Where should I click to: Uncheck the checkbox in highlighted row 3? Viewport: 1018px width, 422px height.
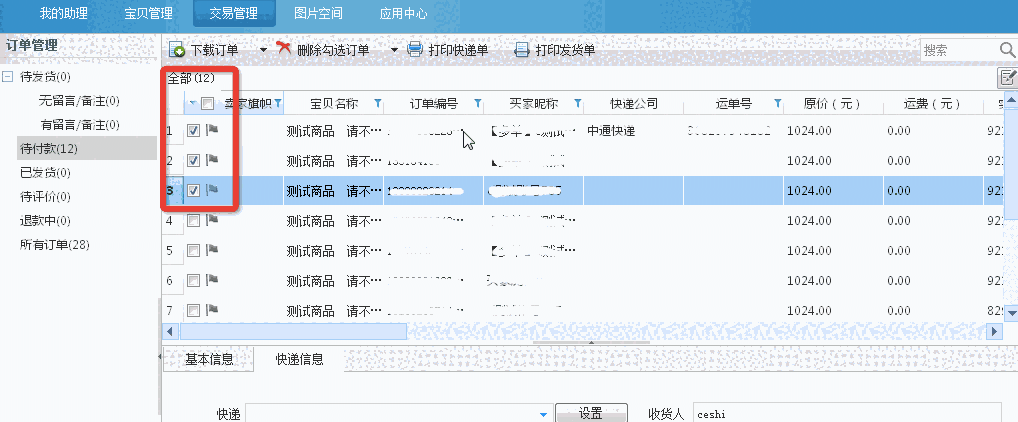[x=193, y=190]
